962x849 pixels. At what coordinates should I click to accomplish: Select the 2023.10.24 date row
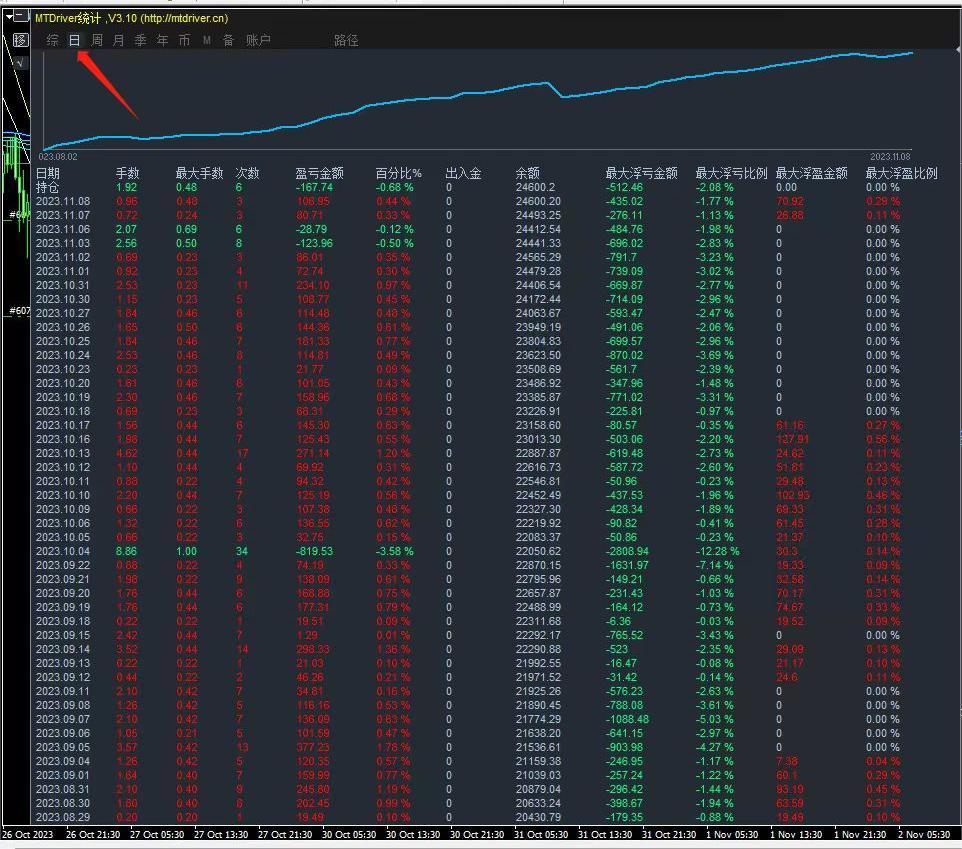pyautogui.click(x=63, y=355)
